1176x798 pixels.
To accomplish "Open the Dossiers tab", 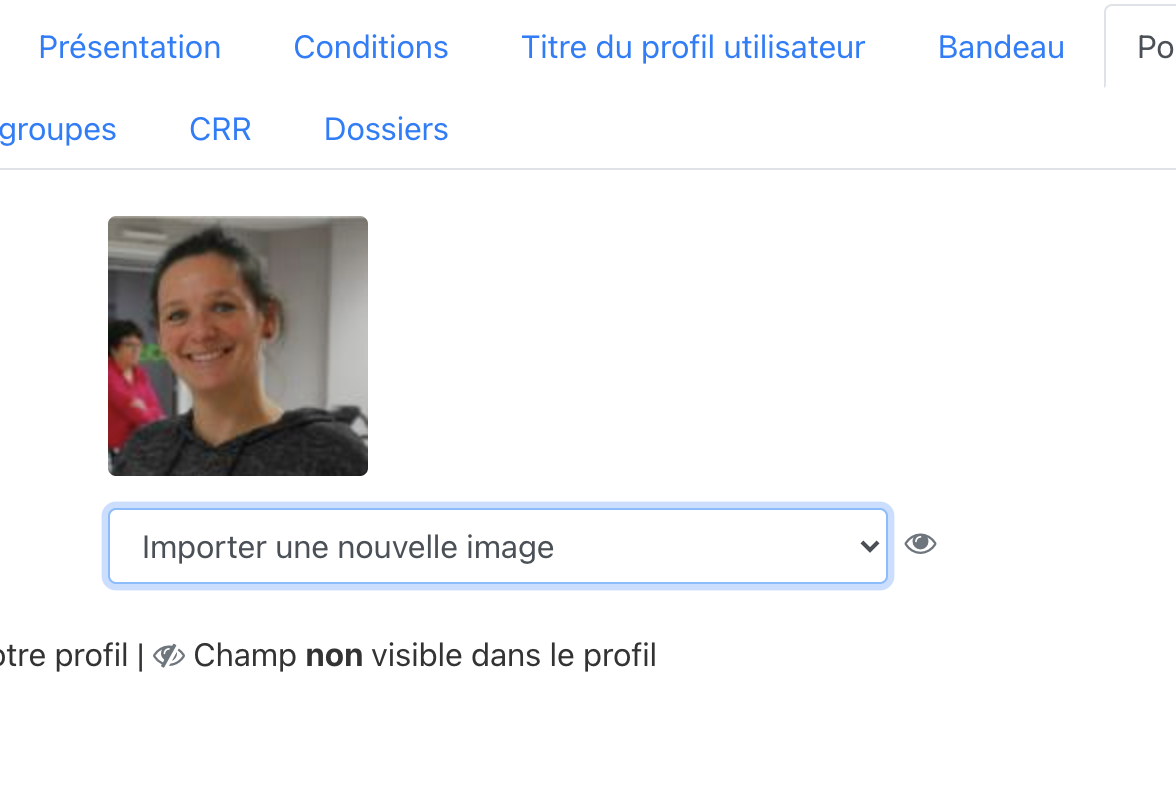I will click(386, 130).
